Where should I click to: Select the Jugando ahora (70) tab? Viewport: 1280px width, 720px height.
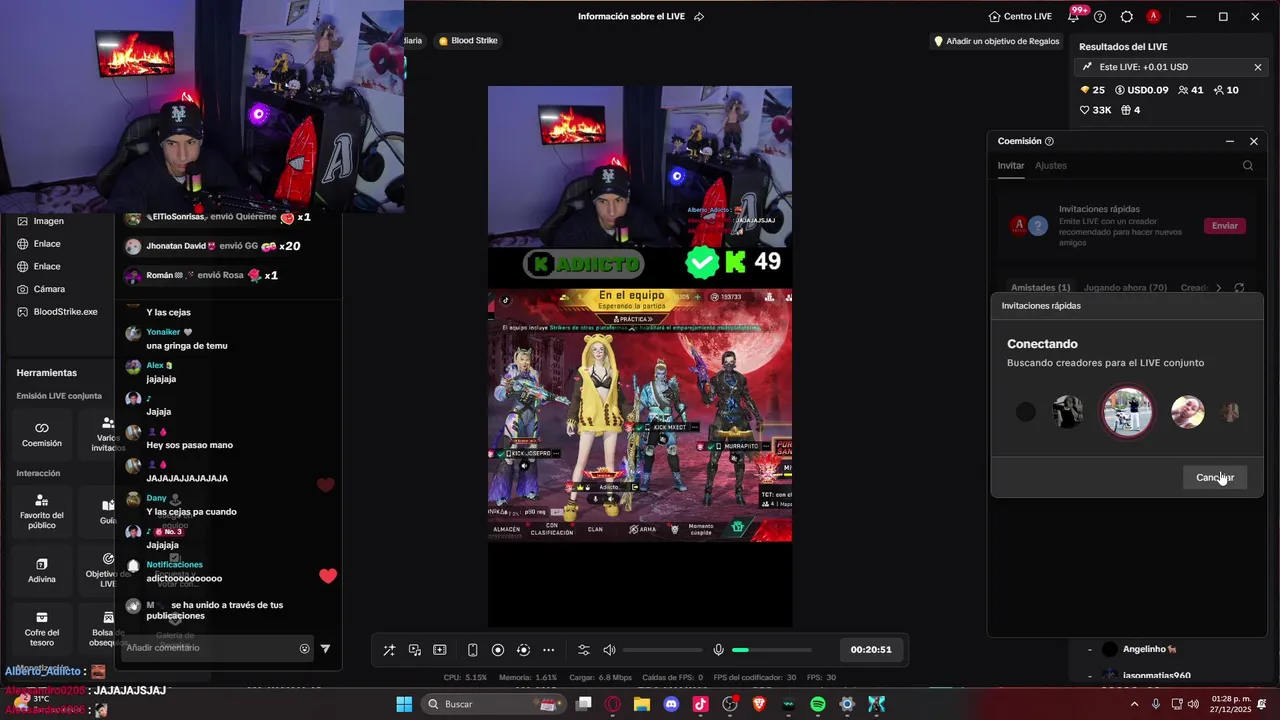[1125, 288]
